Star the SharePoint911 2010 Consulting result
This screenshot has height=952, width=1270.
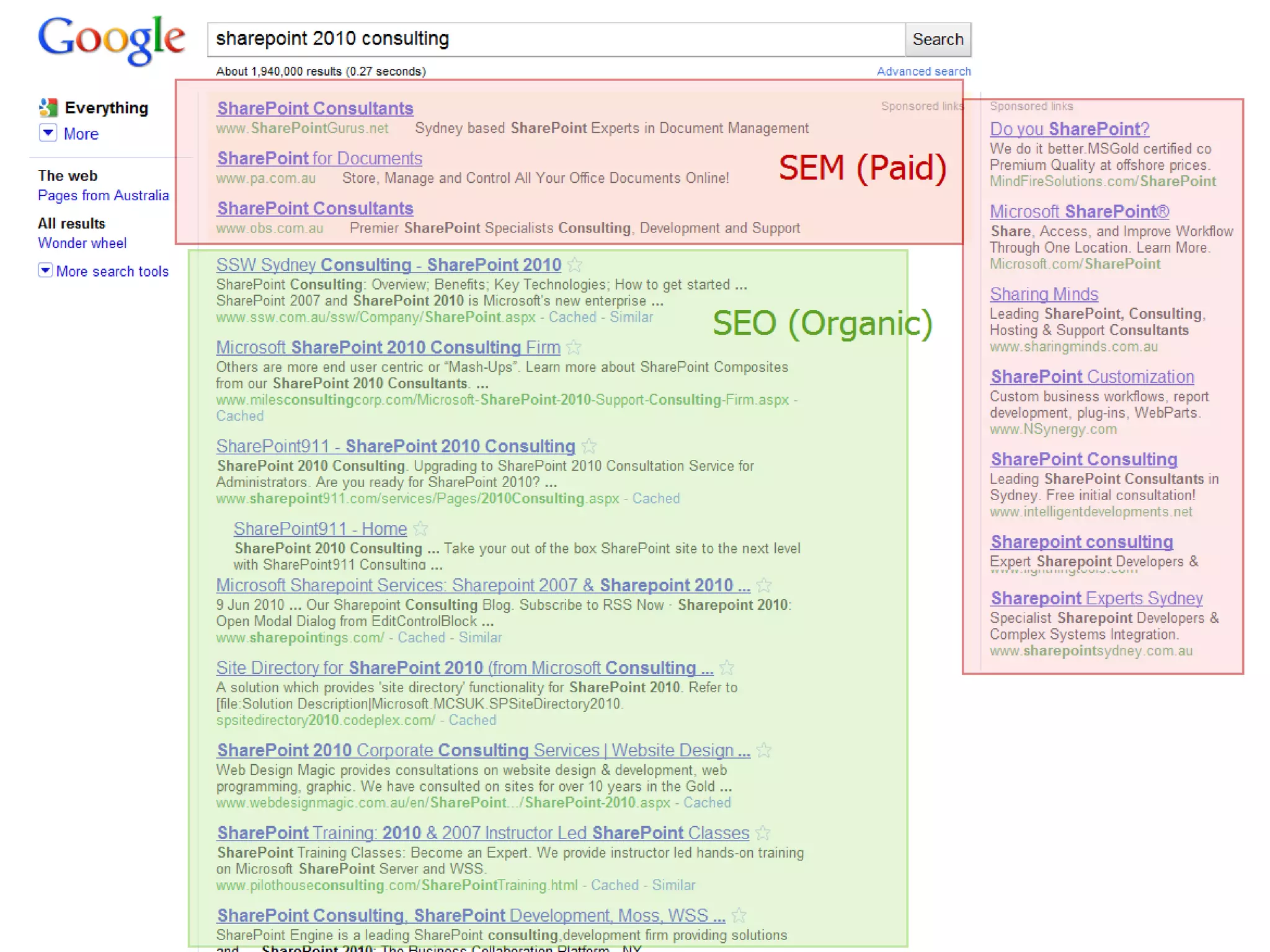coord(589,446)
